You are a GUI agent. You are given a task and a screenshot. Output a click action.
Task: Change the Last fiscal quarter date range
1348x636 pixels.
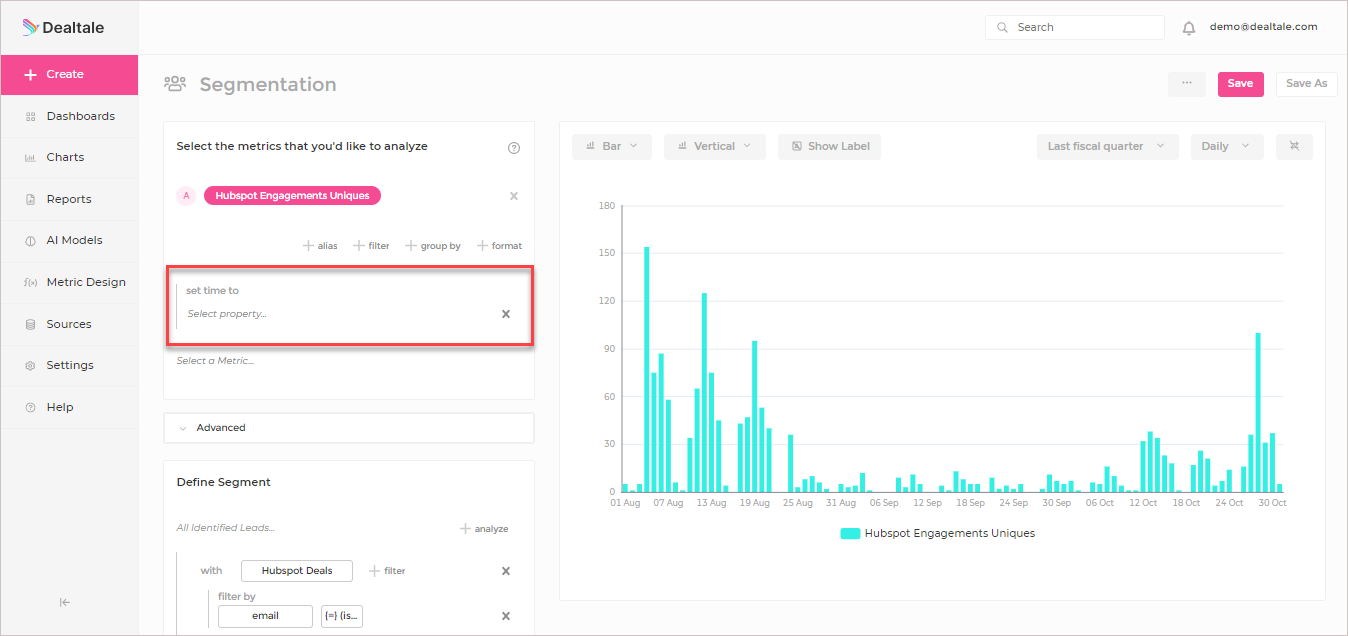click(x=1107, y=146)
